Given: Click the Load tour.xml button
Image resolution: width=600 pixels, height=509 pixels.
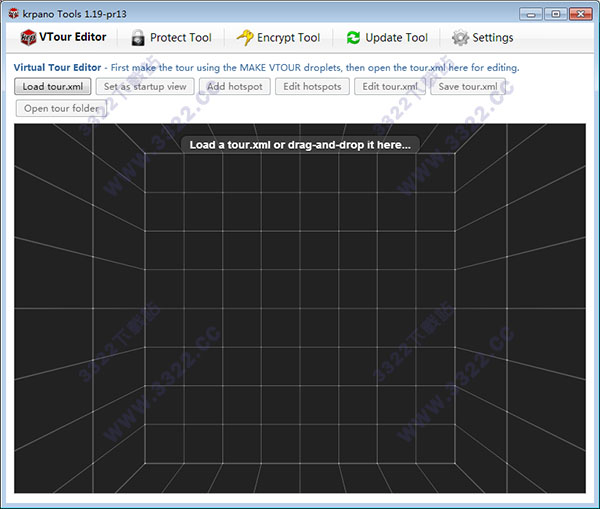Looking at the screenshot, I should click(x=53, y=86).
